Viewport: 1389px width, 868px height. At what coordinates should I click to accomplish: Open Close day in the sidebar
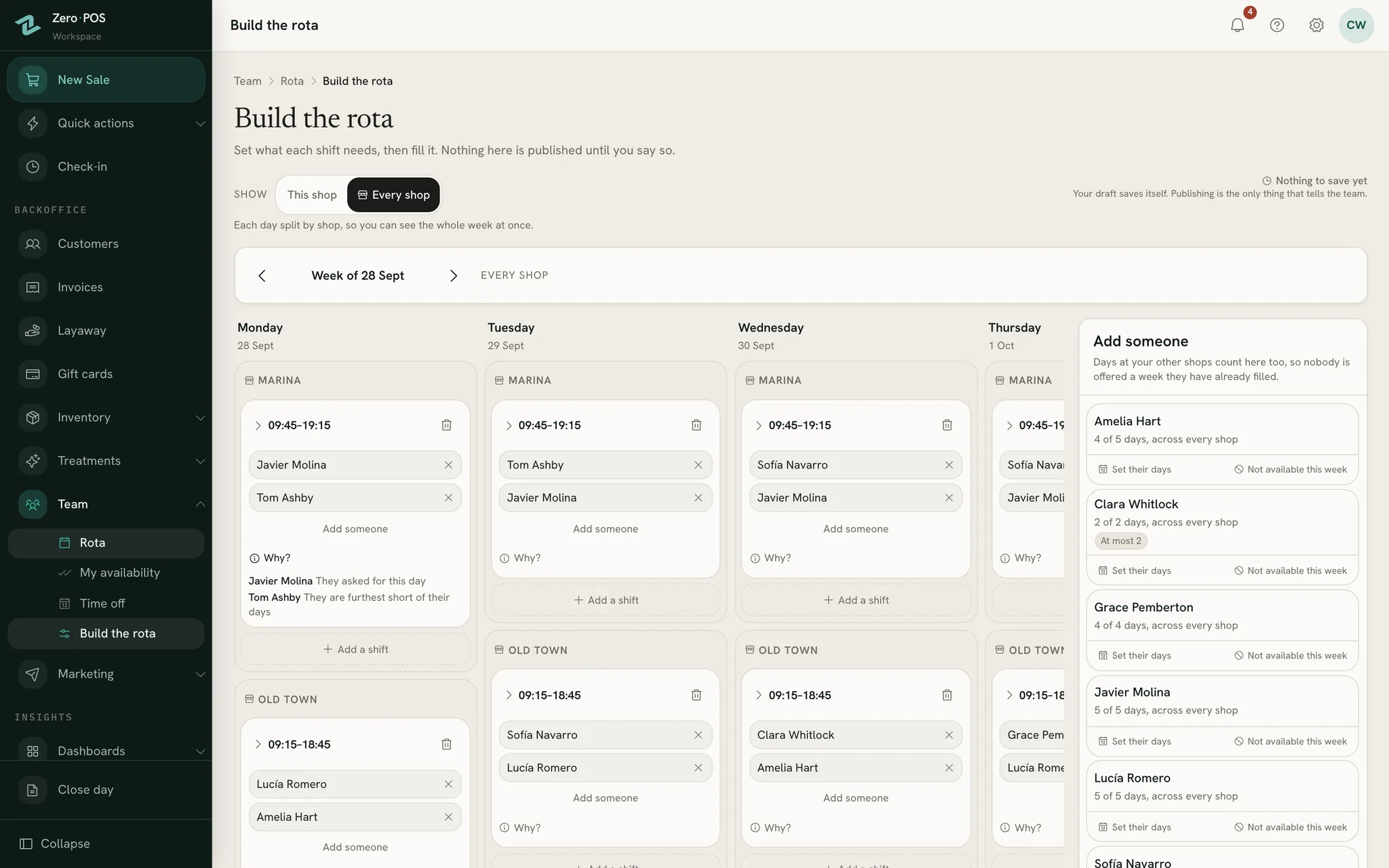(106, 790)
